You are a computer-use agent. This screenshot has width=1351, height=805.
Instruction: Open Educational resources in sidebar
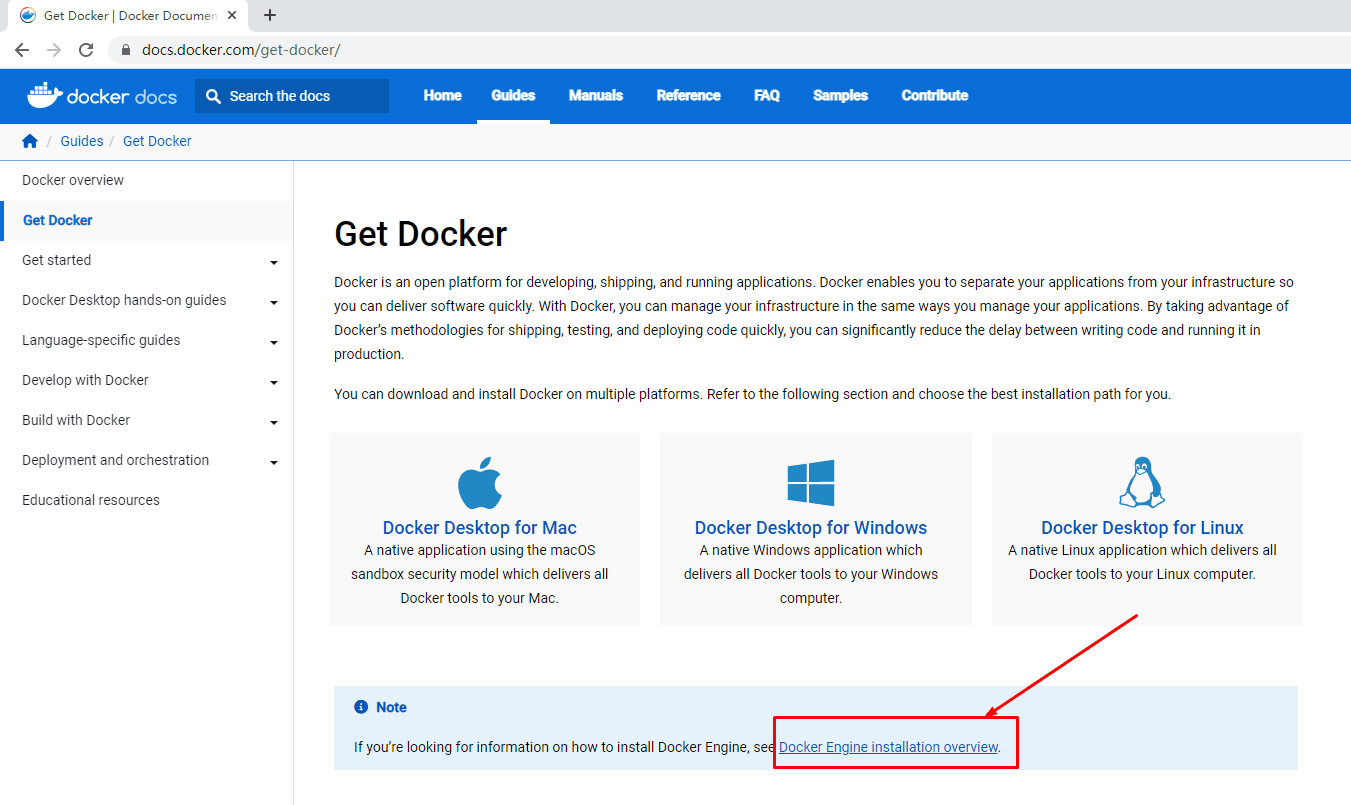tap(91, 500)
